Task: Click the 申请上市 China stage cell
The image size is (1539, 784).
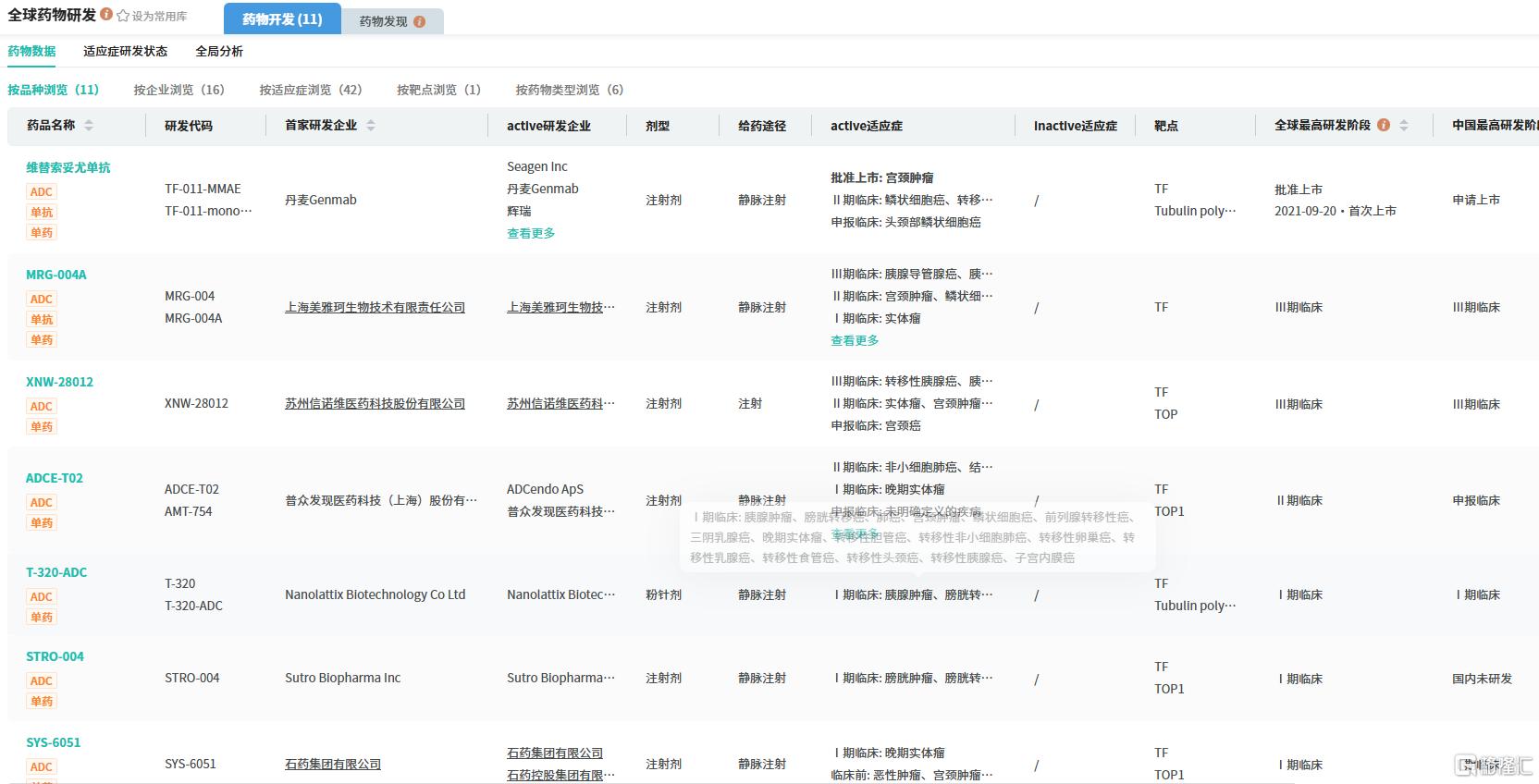Action: (1476, 200)
